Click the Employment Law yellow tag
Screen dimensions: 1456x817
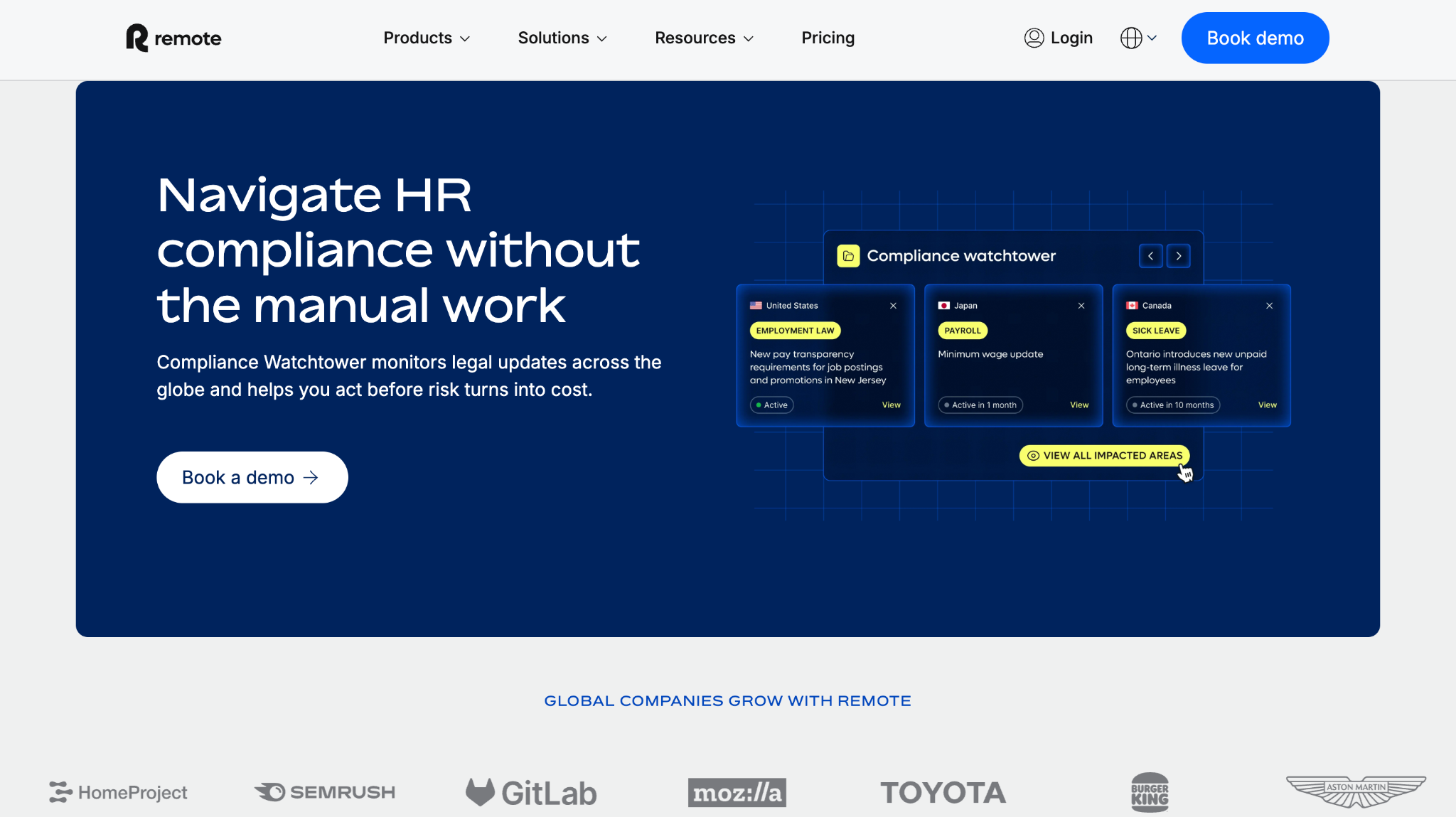795,331
